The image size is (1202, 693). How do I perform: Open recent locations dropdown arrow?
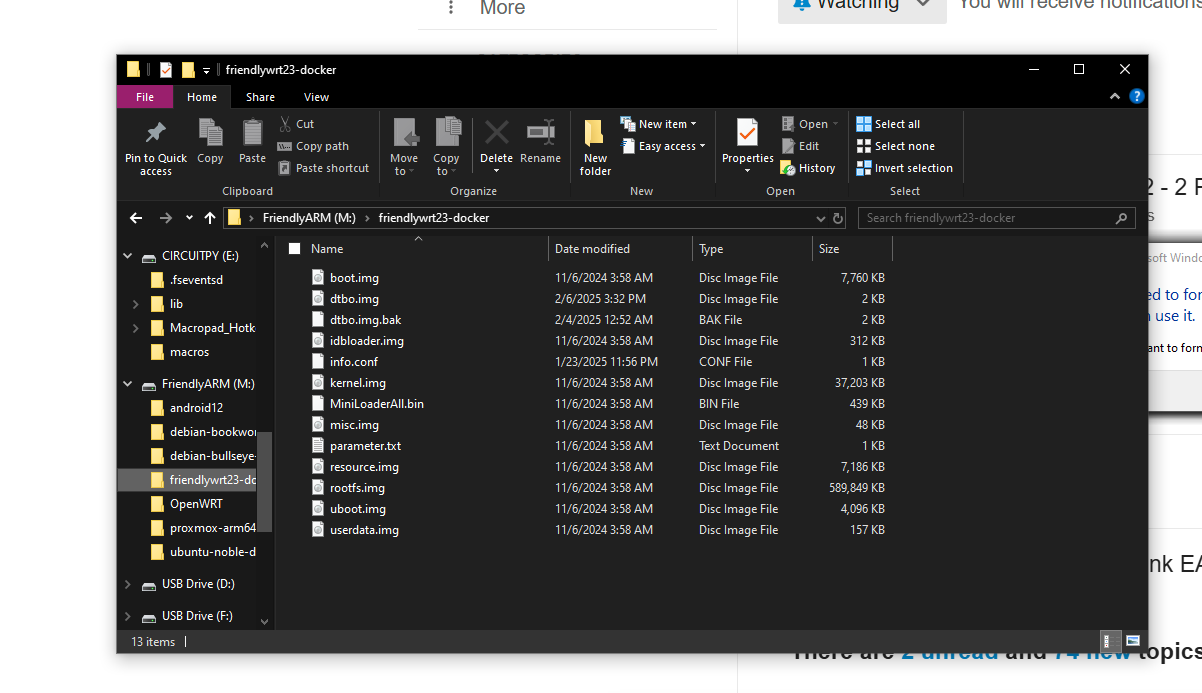tap(189, 218)
